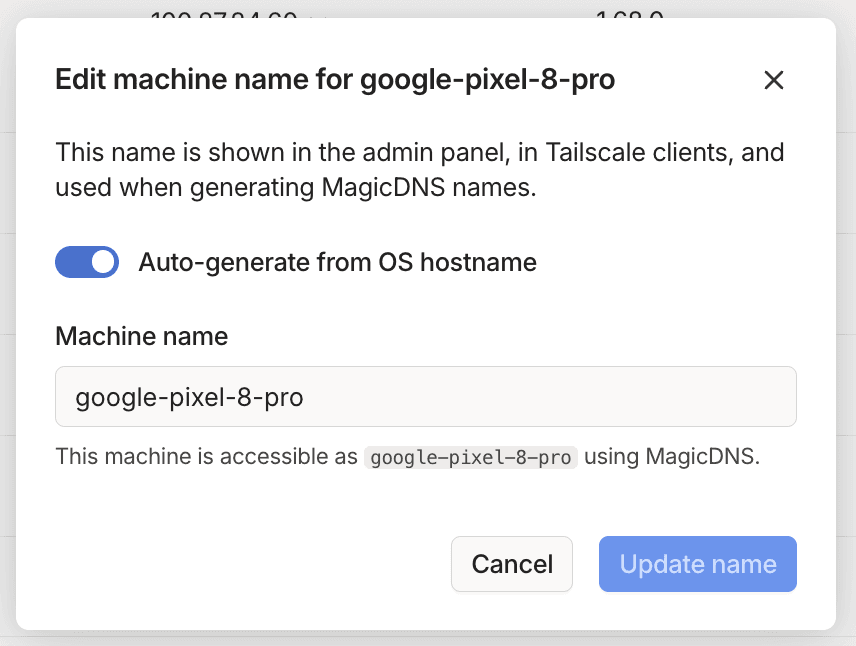Abort editing by clicking Cancel
This screenshot has height=646, width=856.
click(511, 564)
